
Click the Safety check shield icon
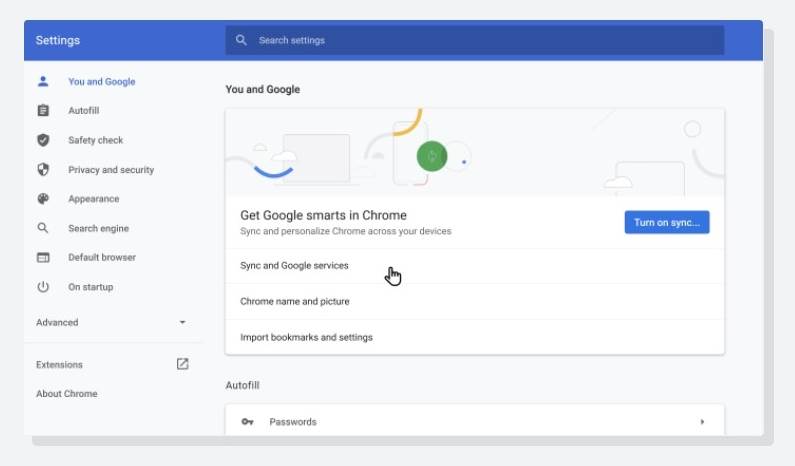click(x=43, y=140)
